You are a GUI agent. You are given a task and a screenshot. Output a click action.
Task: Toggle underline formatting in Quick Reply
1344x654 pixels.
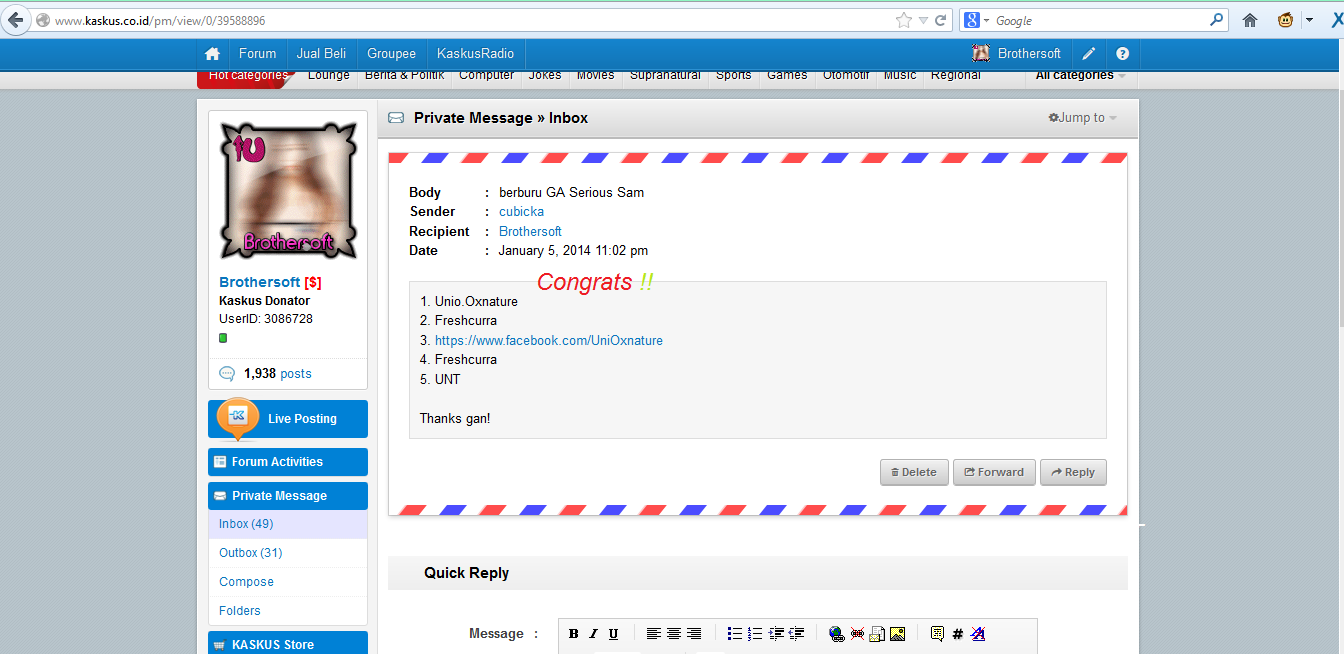[613, 634]
